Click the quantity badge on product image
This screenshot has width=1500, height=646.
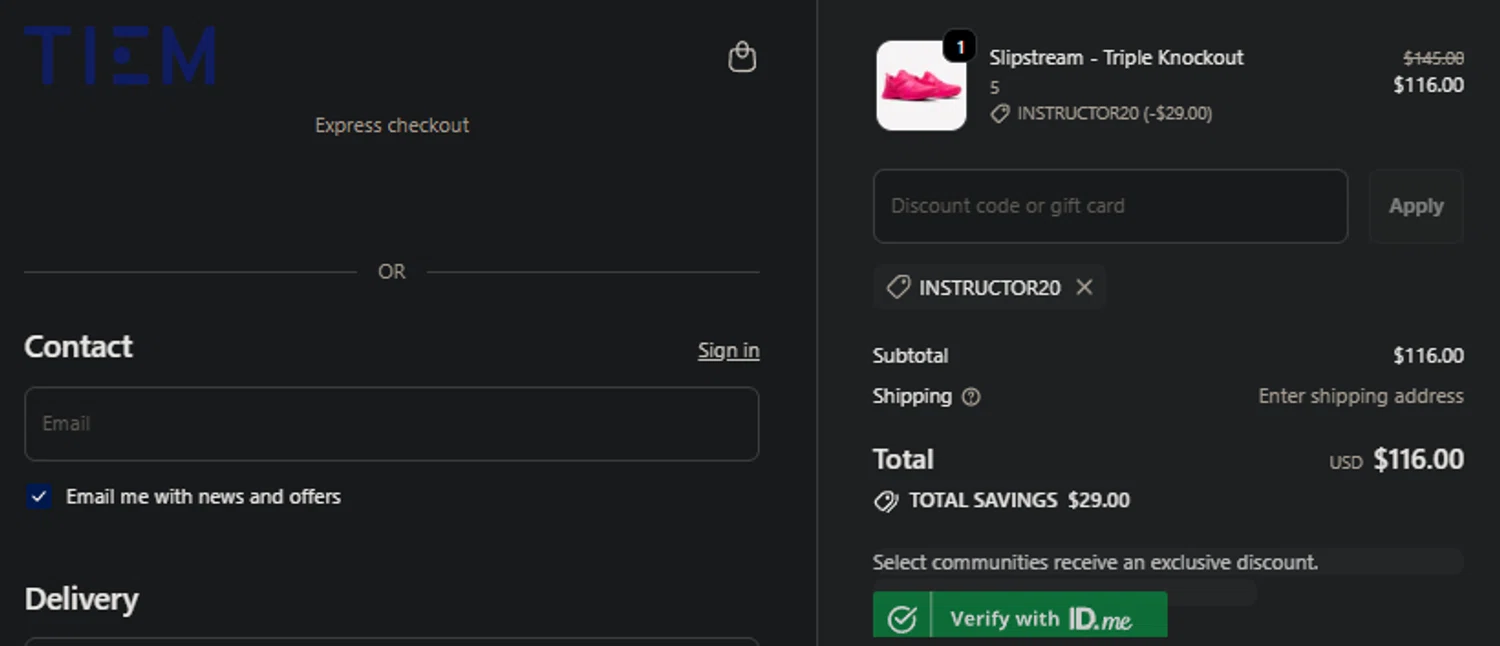click(959, 46)
